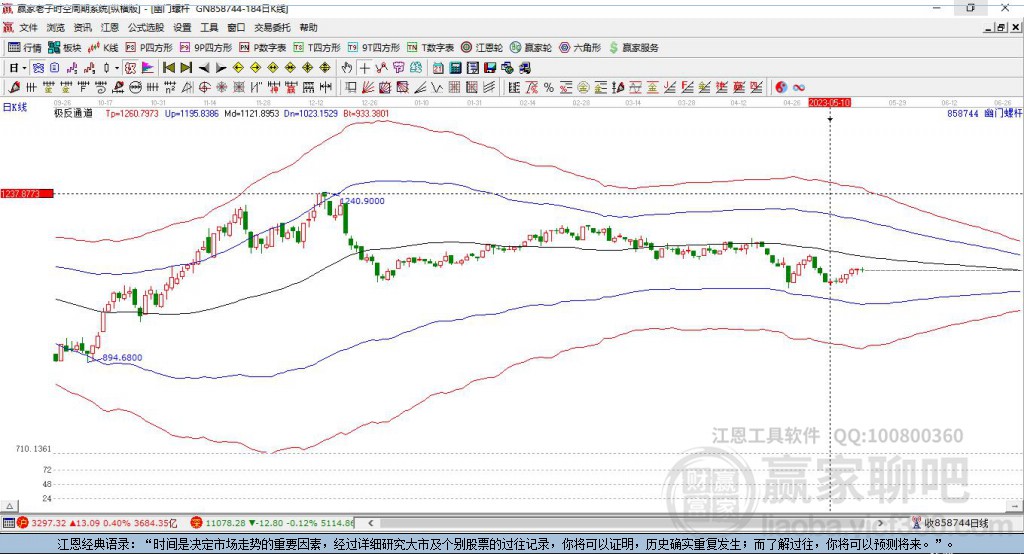This screenshot has height=554, width=1024.
Task: Open the 交易委托 menu
Action: (272, 27)
